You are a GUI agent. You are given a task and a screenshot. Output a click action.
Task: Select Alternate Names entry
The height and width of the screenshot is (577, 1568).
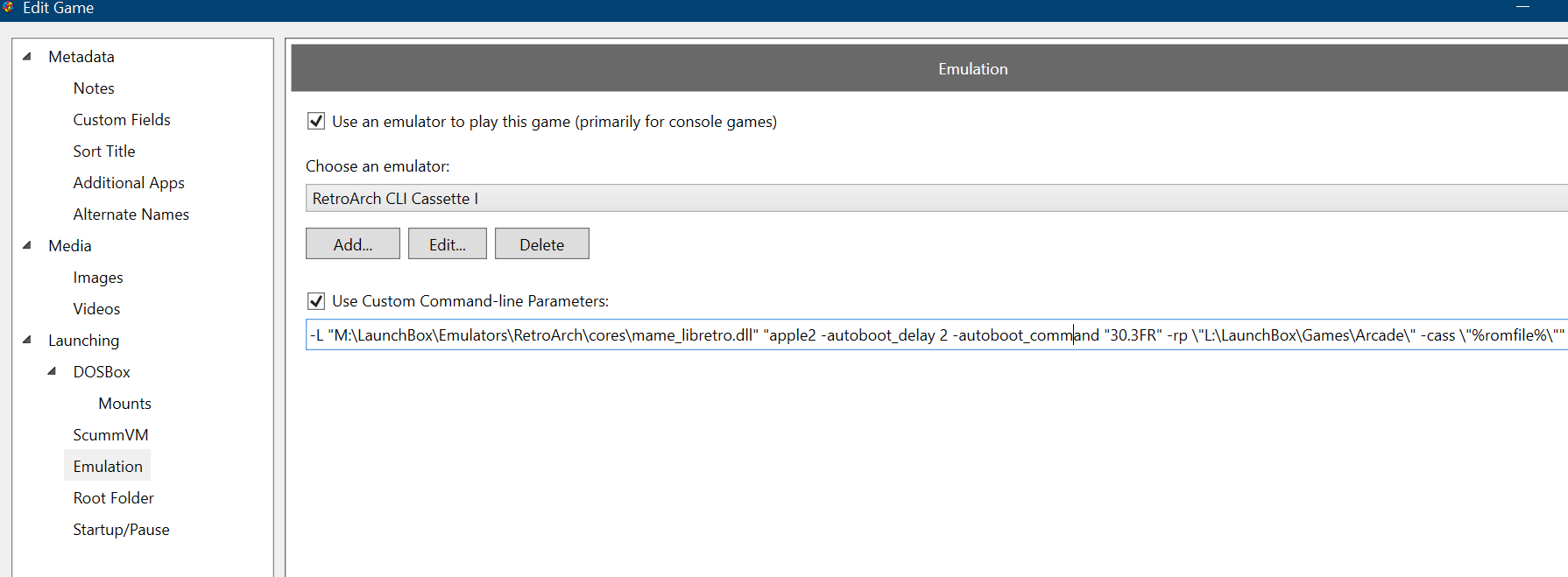[x=131, y=215]
